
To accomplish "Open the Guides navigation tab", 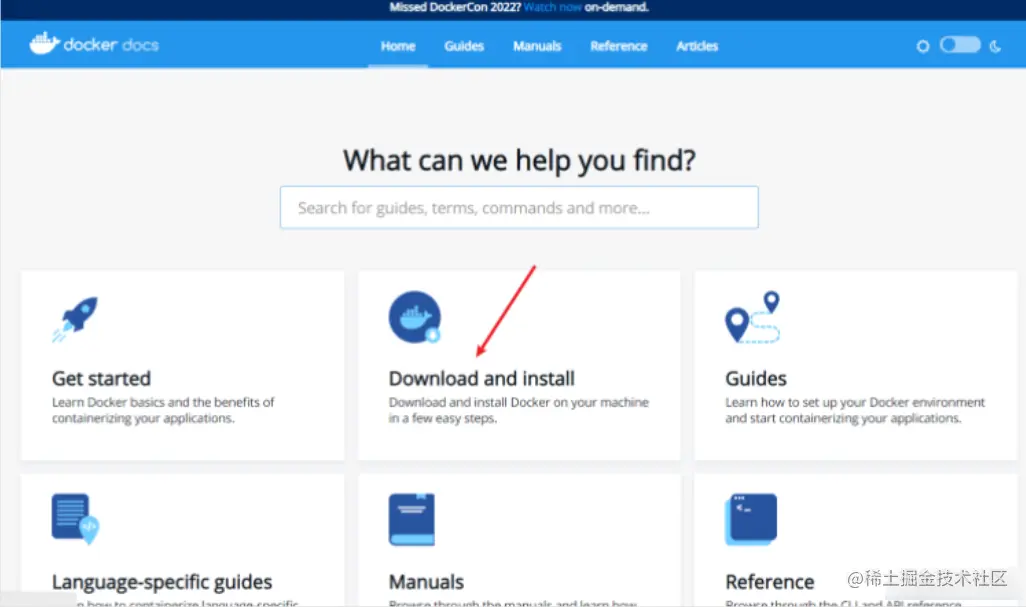I will click(x=464, y=46).
